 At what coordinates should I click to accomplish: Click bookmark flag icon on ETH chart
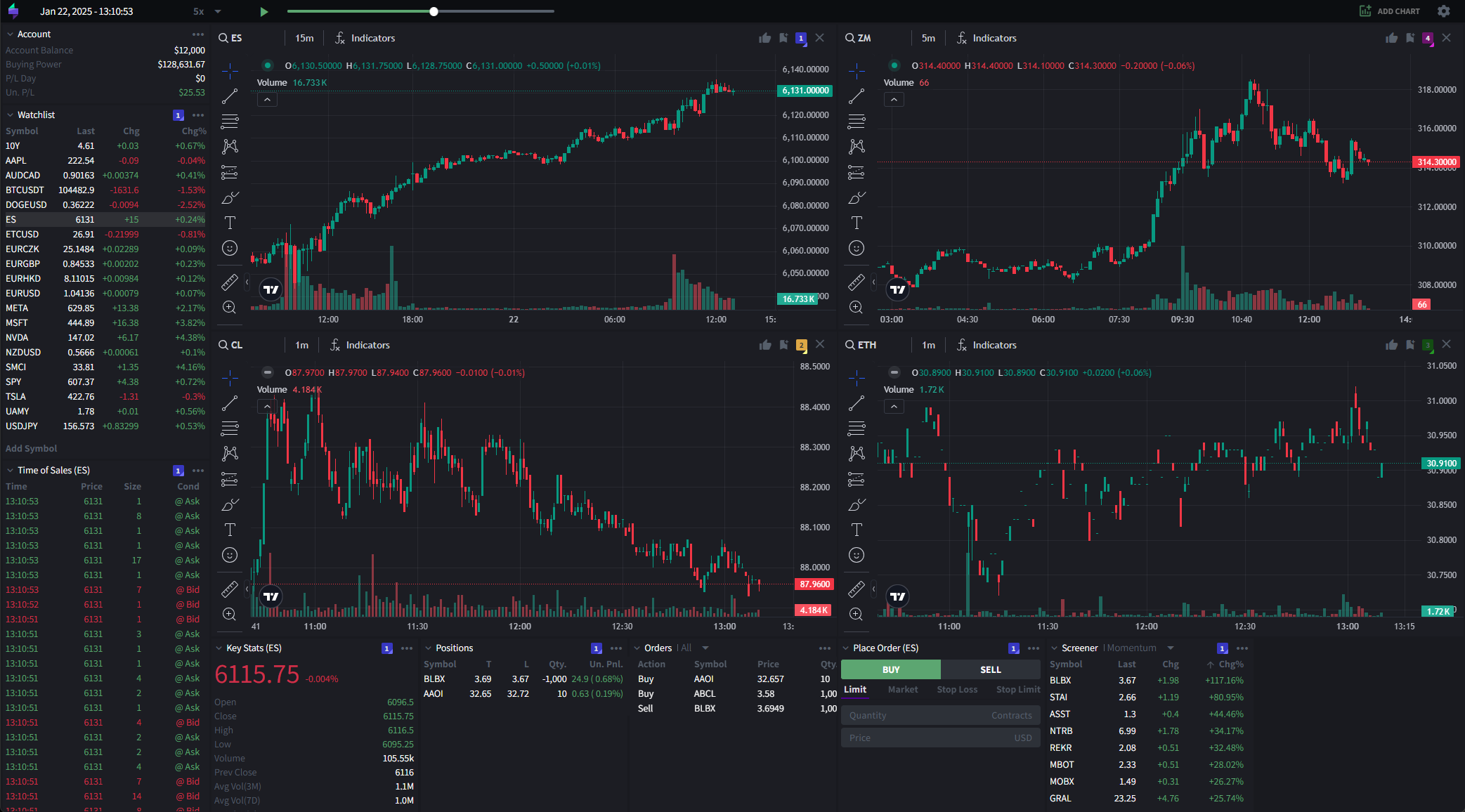coord(1409,345)
